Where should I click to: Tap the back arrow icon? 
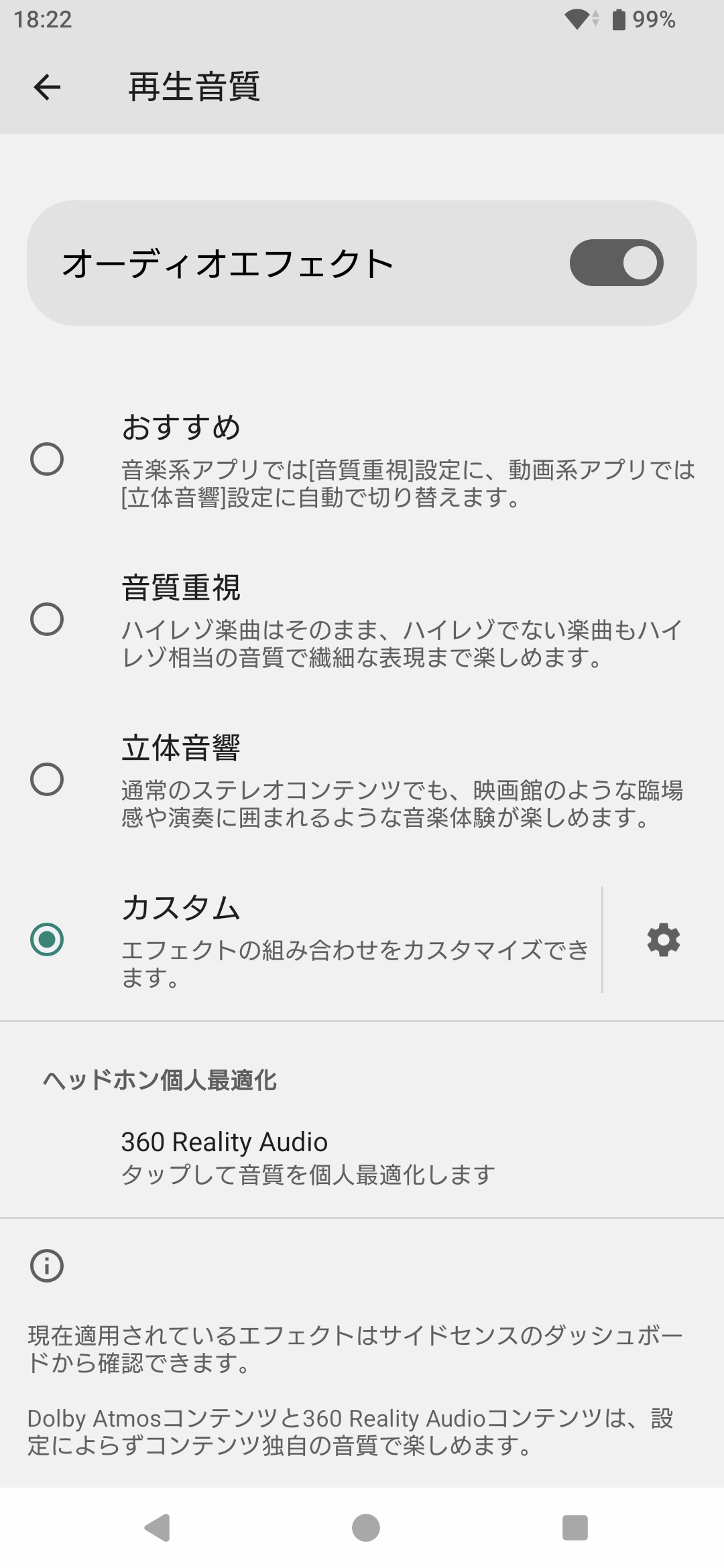click(47, 87)
